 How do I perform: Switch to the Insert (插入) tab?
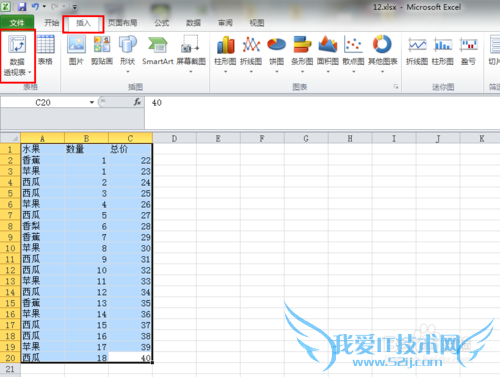pyautogui.click(x=83, y=23)
